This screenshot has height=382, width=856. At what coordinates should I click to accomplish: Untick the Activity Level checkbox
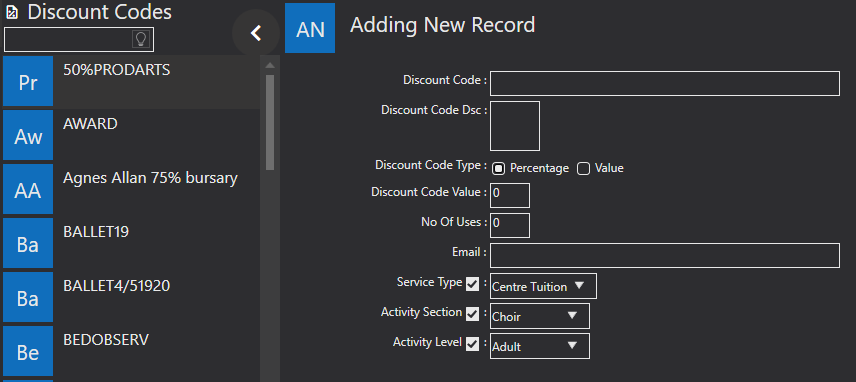472,344
